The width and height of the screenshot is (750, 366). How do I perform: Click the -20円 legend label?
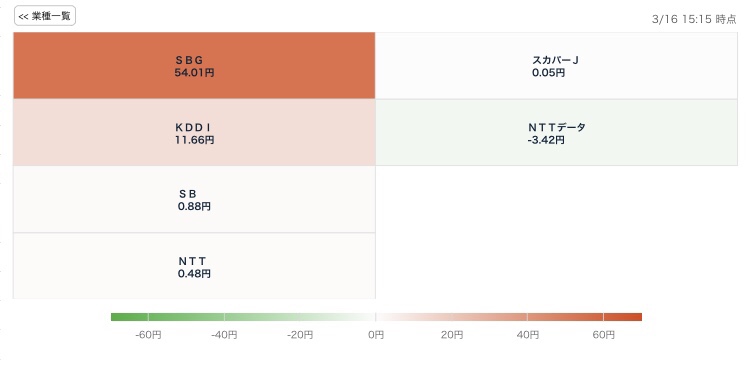coord(300,335)
